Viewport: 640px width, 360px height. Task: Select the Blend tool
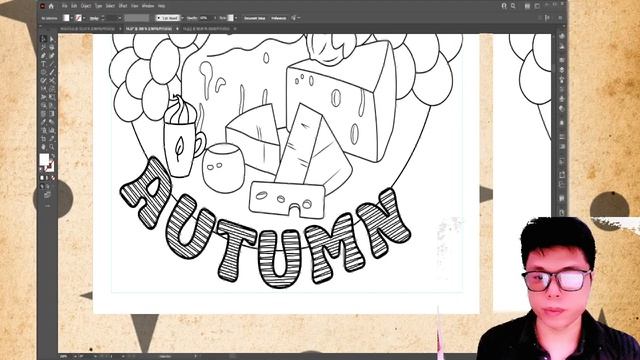[52, 122]
